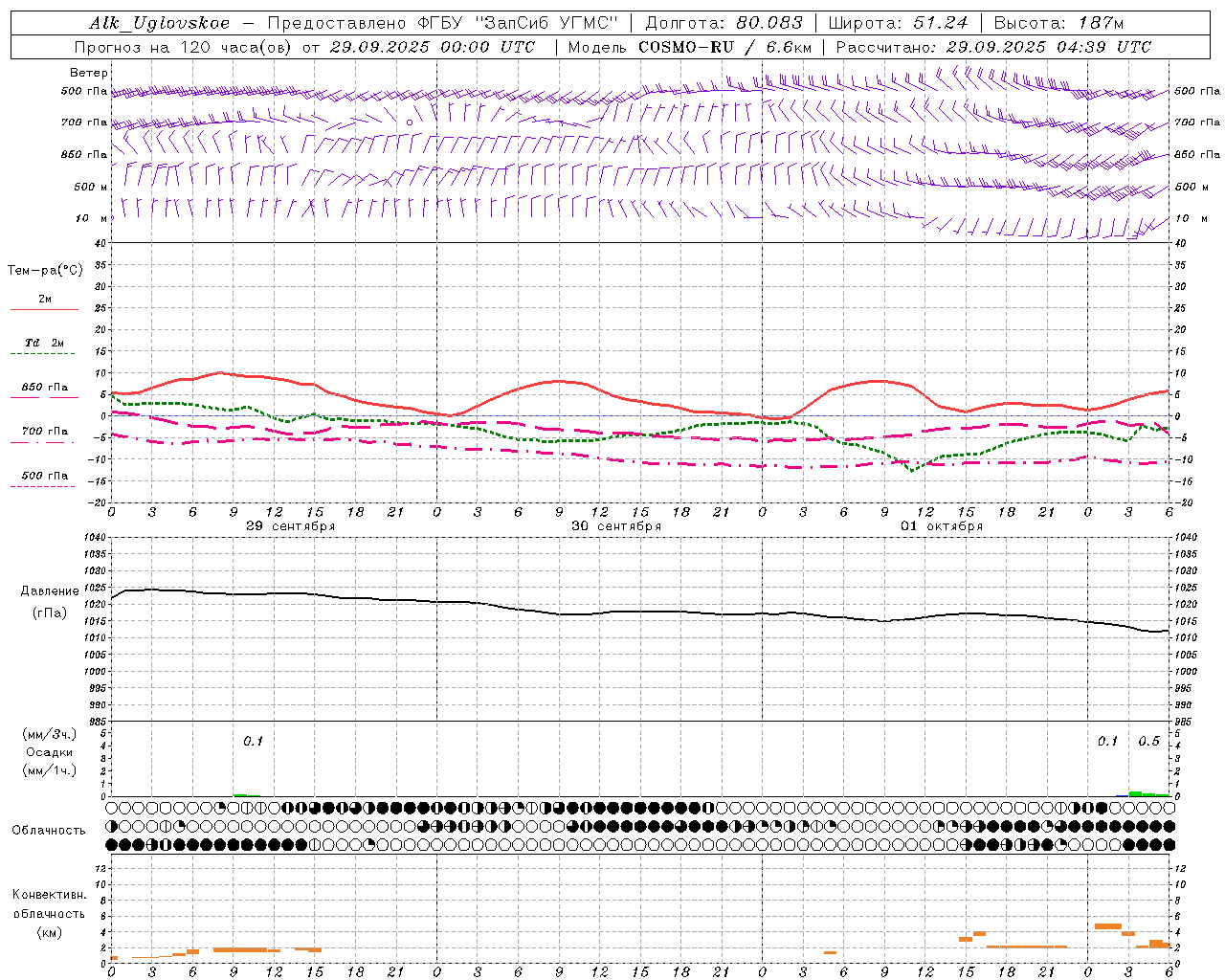The image size is (1225, 980).
Task: Click the 'Td 2м' dew point legend entry
Action: [x=45, y=343]
